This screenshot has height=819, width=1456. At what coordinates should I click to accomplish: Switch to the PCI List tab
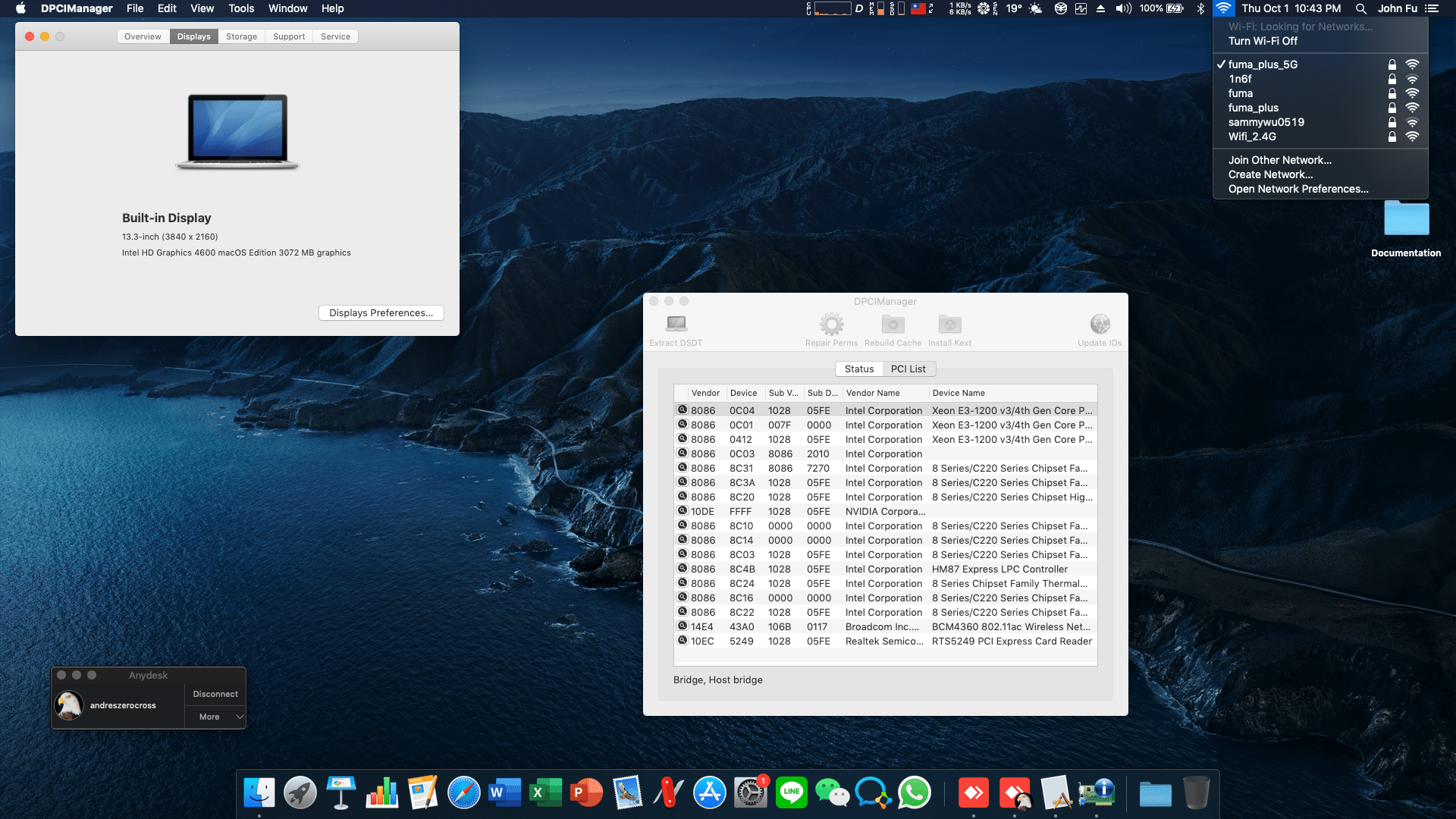[x=908, y=369]
